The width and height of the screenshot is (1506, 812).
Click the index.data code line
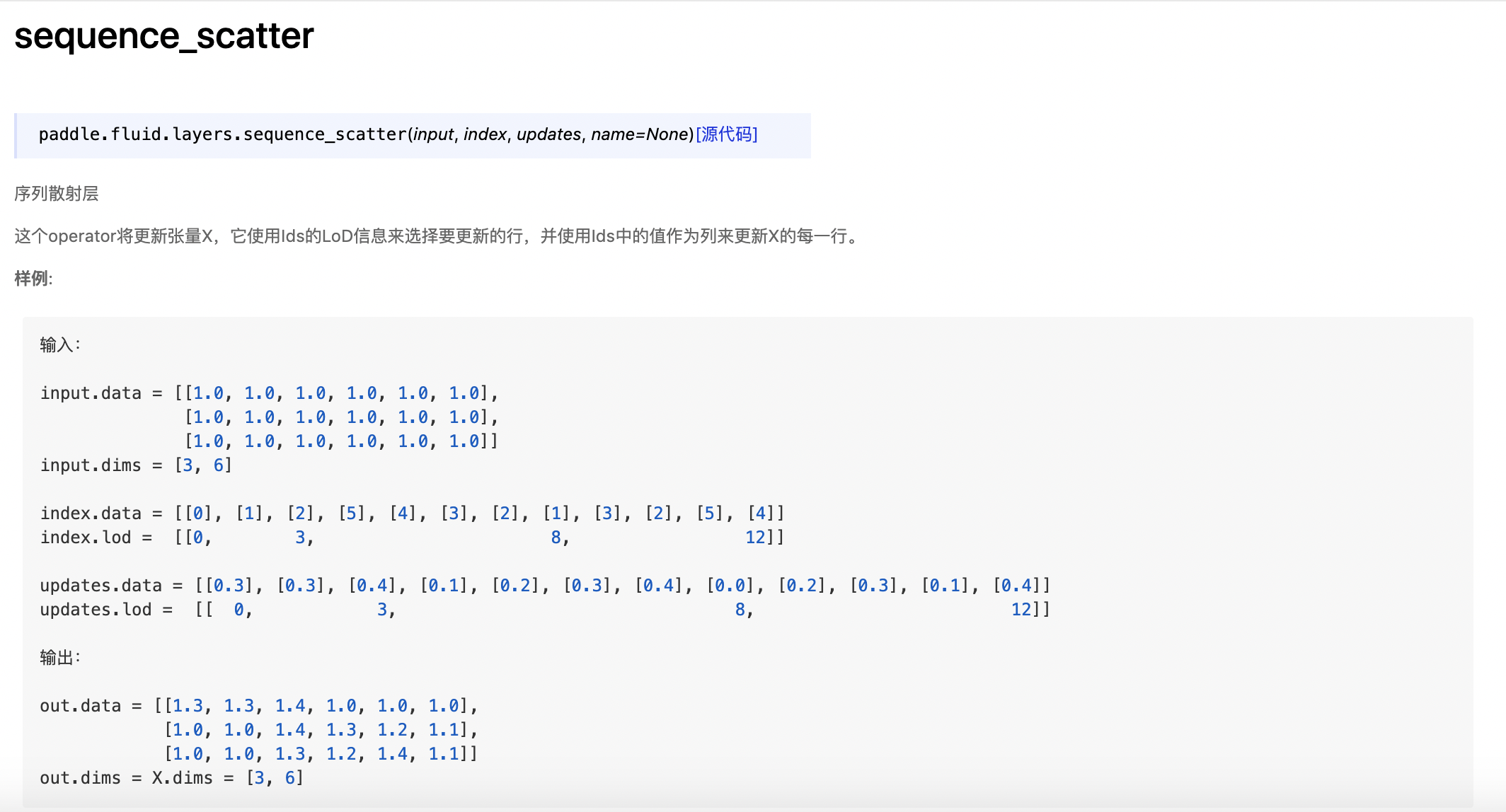412,514
